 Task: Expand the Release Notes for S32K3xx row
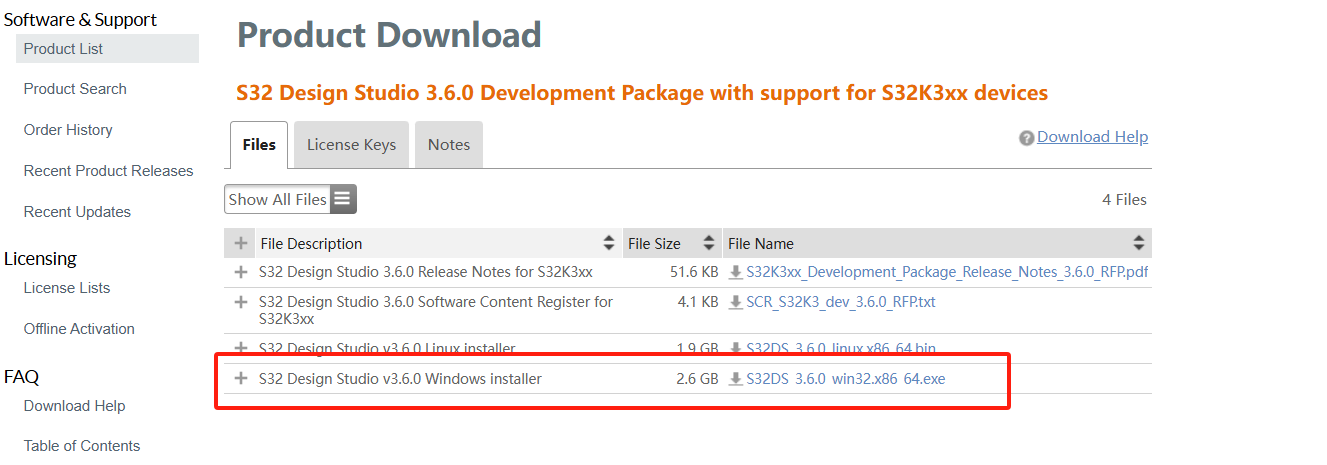(x=240, y=272)
